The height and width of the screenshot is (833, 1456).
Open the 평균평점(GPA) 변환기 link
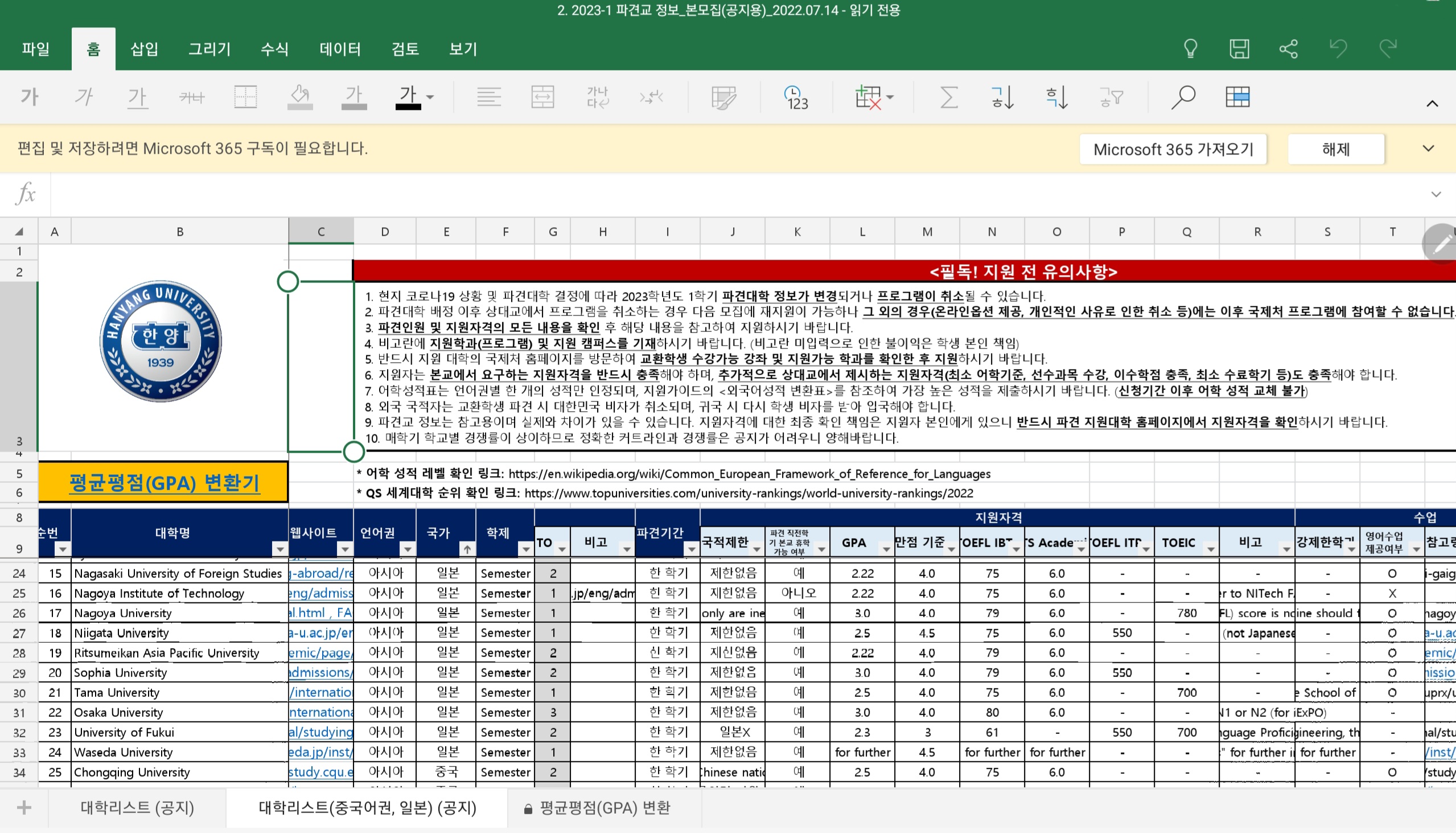[164, 482]
